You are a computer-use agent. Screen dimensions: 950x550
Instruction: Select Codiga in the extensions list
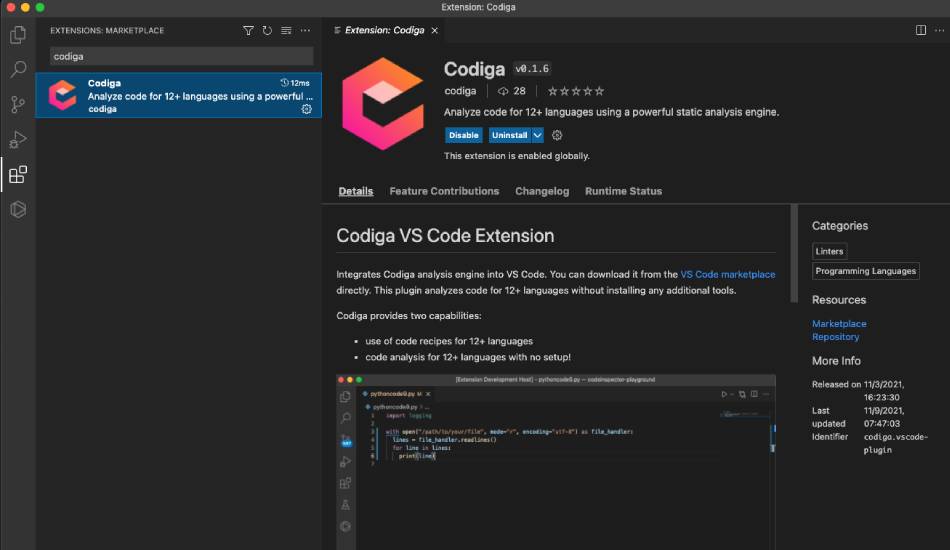pos(179,95)
